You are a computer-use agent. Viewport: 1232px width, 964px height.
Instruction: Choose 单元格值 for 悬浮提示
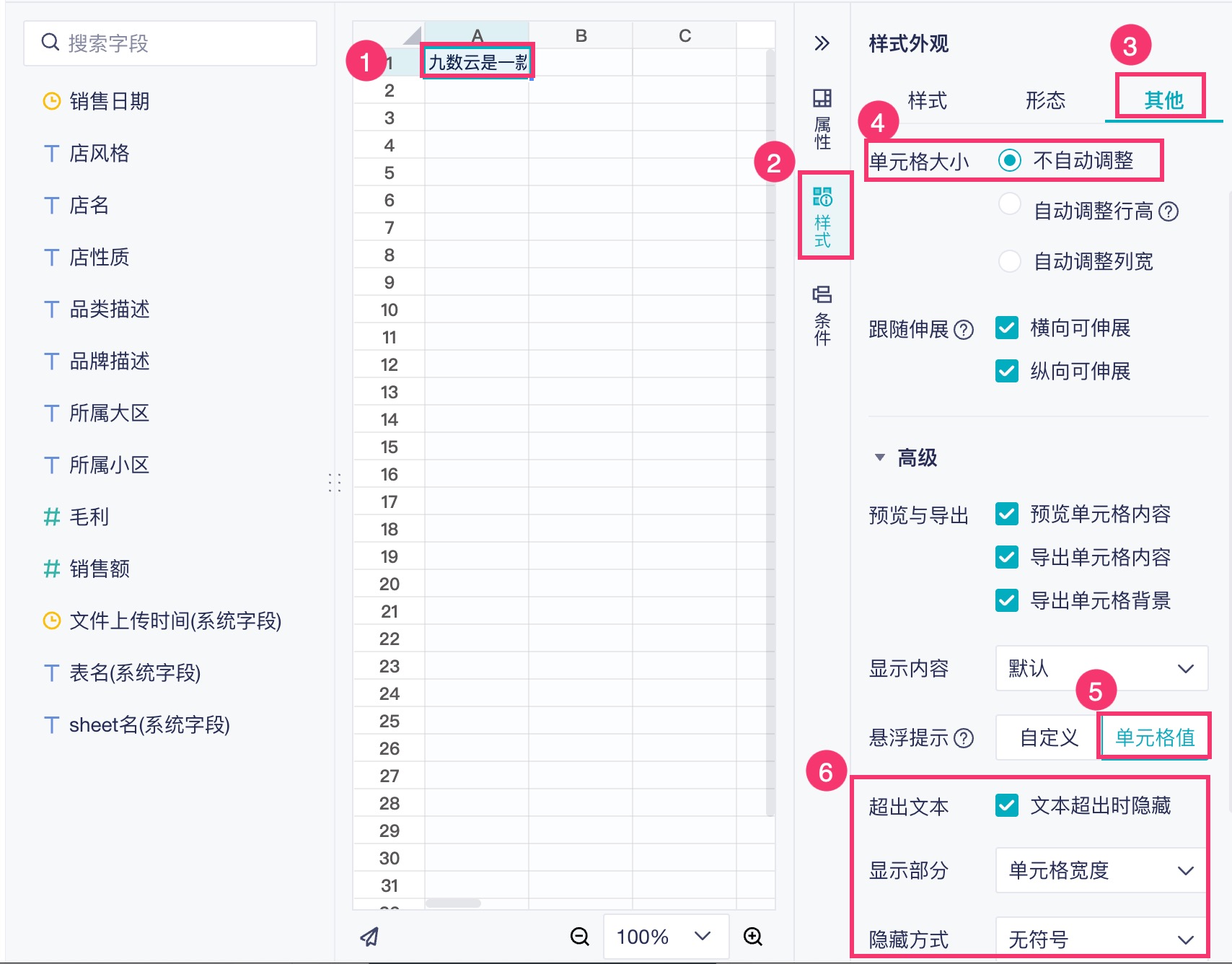pos(1155,737)
